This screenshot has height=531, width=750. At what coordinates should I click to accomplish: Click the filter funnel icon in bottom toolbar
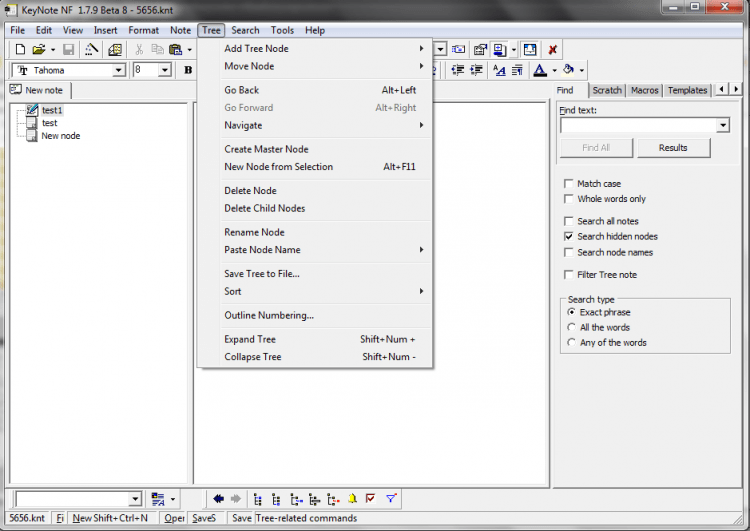pos(391,498)
